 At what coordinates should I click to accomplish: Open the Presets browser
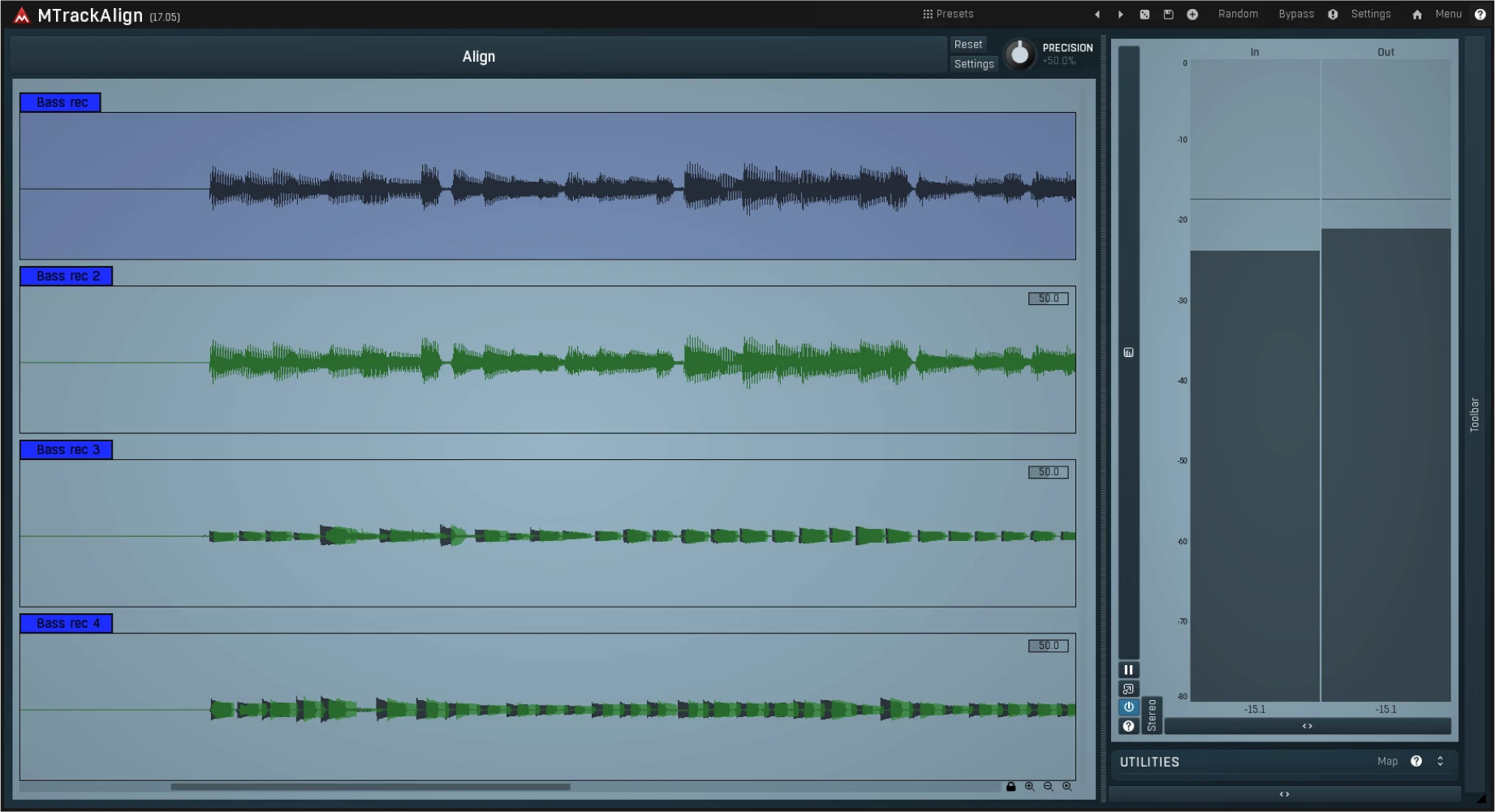tap(953, 14)
